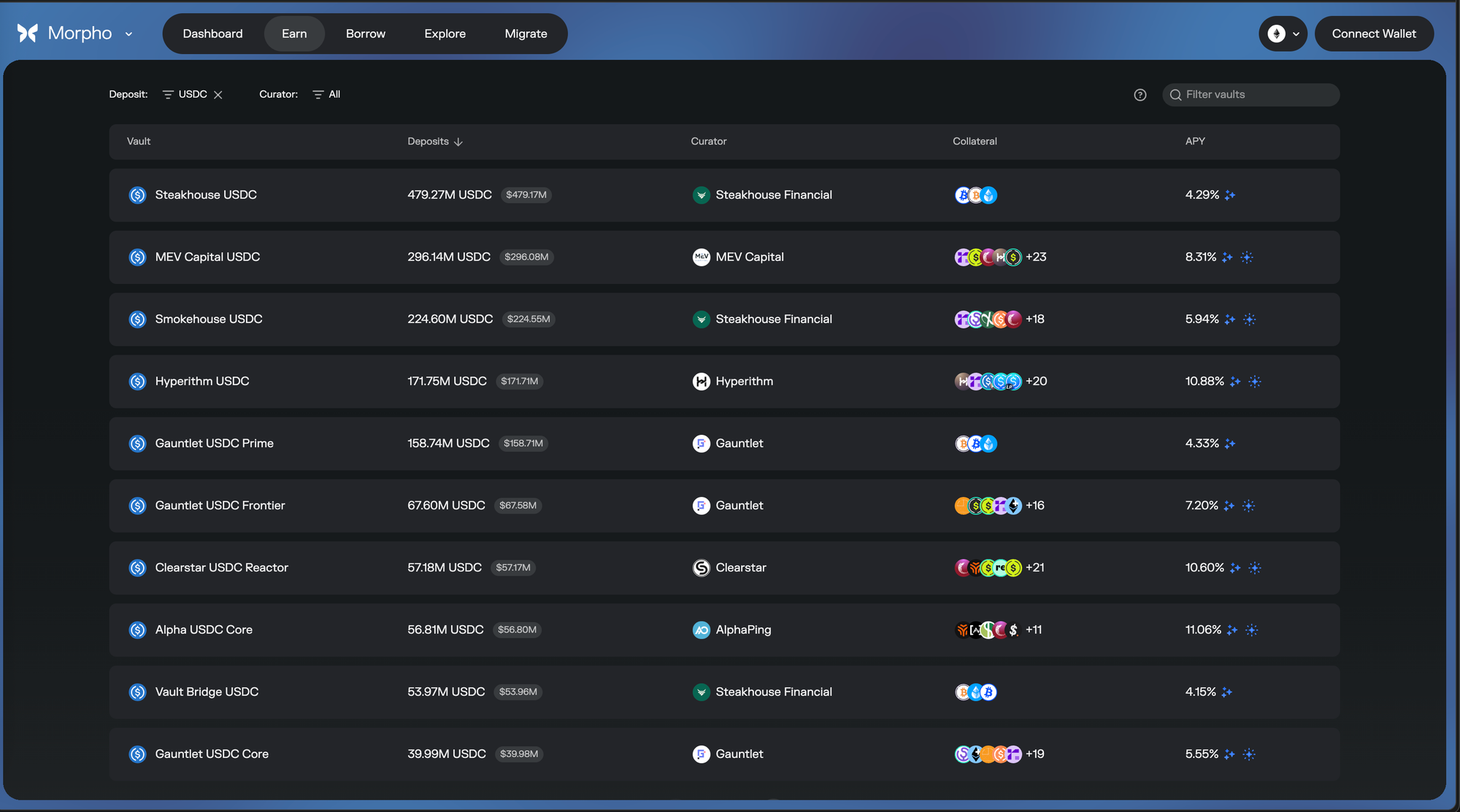Open the Smokehouse USDC vault
Viewport: 1460px width, 812px height.
[x=208, y=320]
